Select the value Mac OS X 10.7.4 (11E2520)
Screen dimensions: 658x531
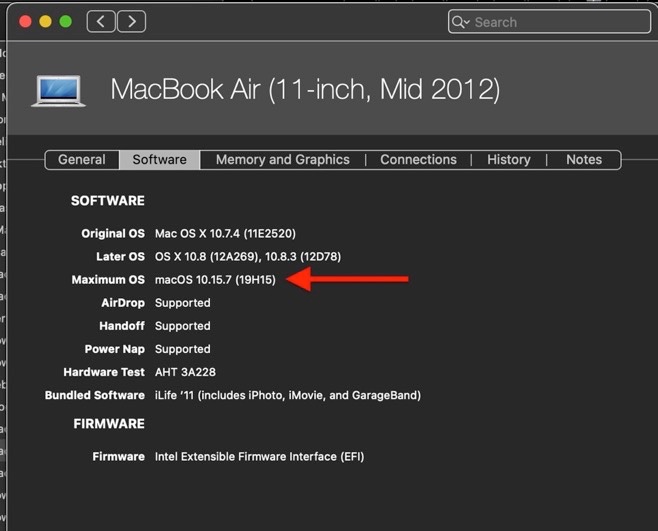[225, 233]
